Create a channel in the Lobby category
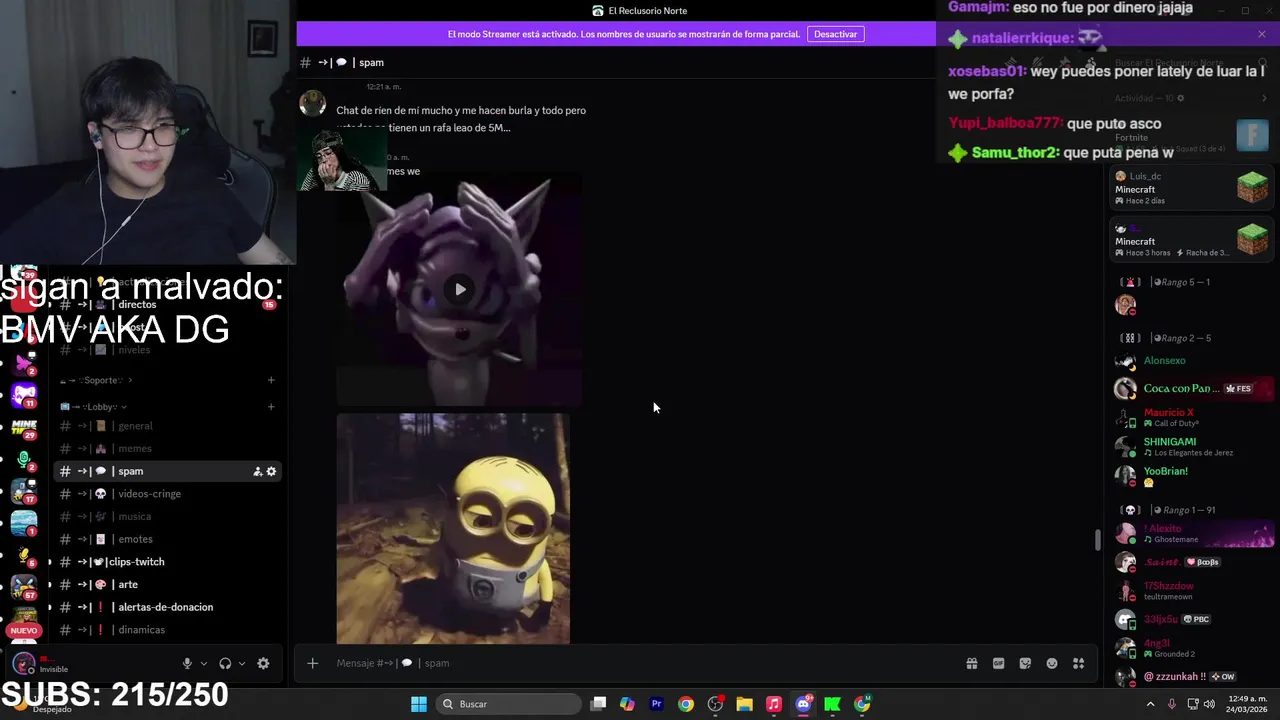Image resolution: width=1280 pixels, height=720 pixels. pyautogui.click(x=271, y=407)
